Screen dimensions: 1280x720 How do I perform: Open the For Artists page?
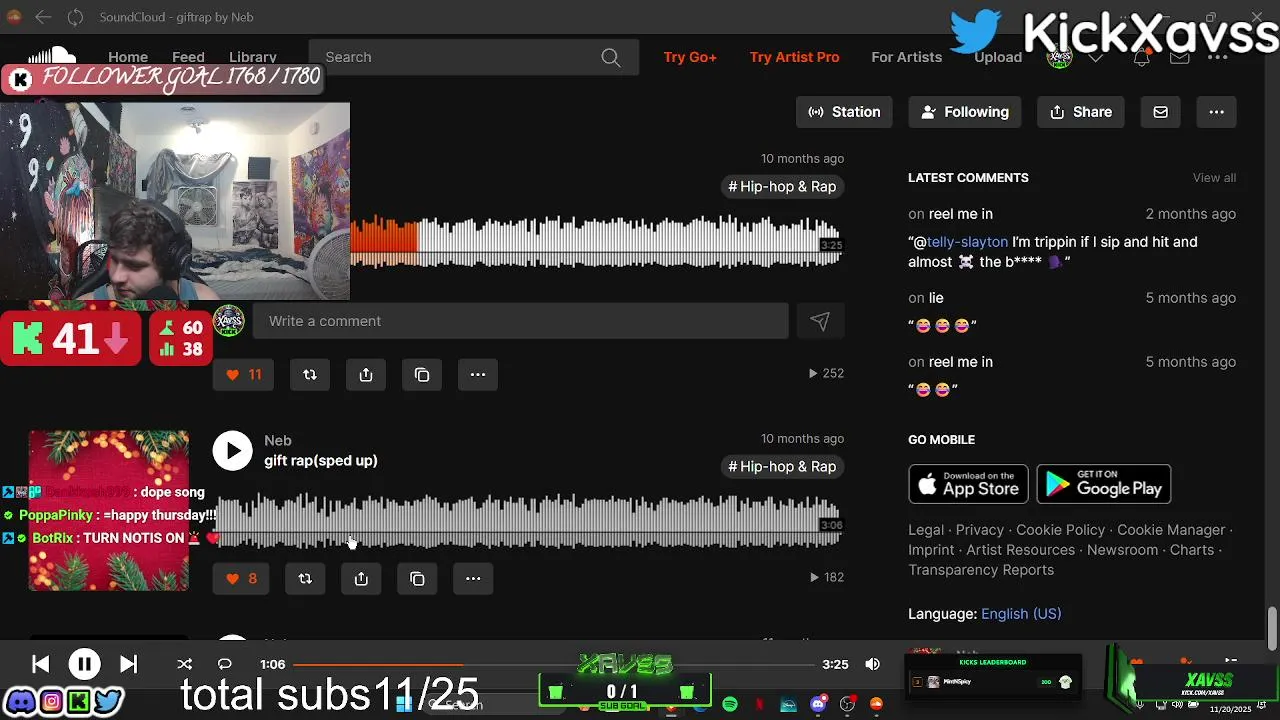906,57
